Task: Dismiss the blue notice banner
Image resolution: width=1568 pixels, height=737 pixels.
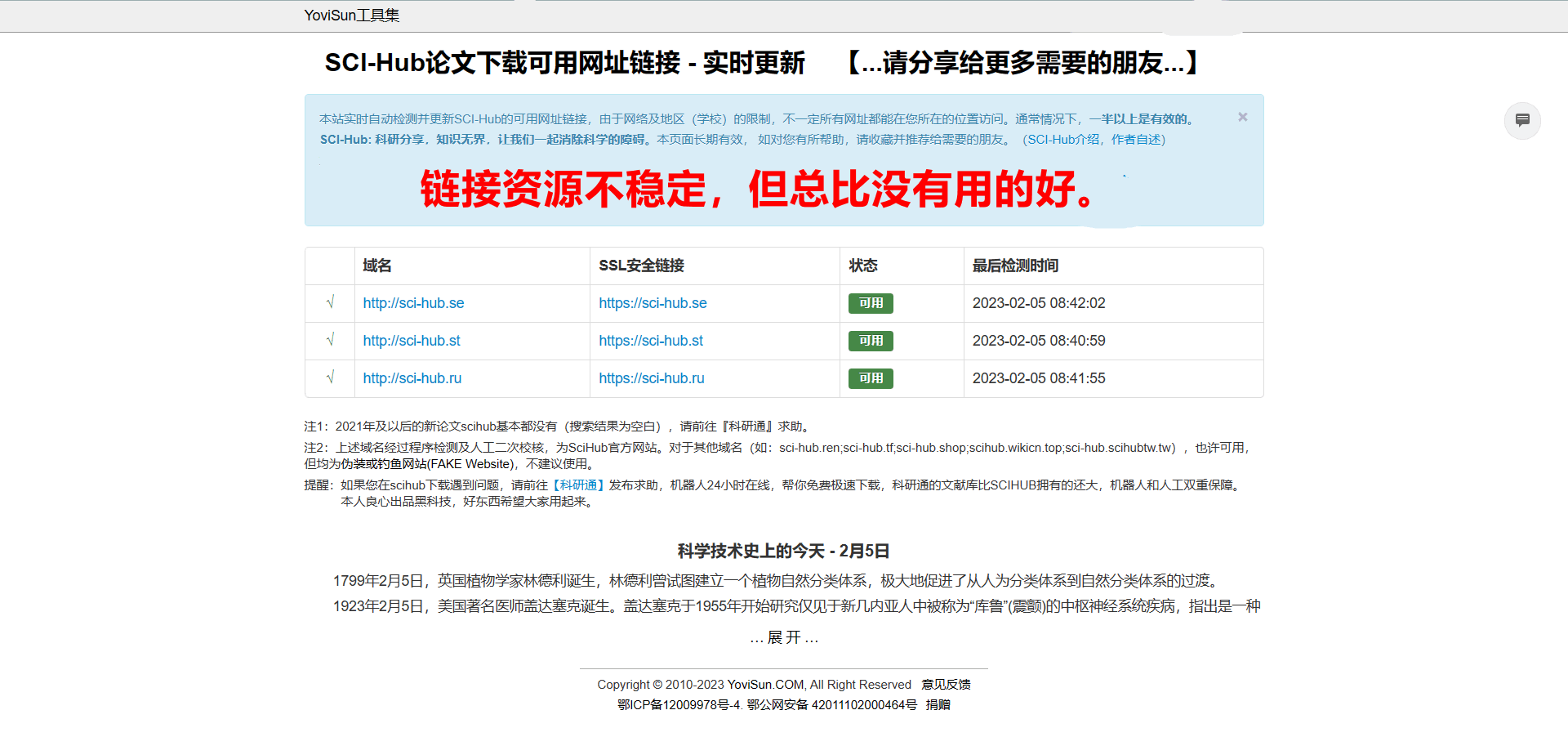Action: click(1242, 117)
